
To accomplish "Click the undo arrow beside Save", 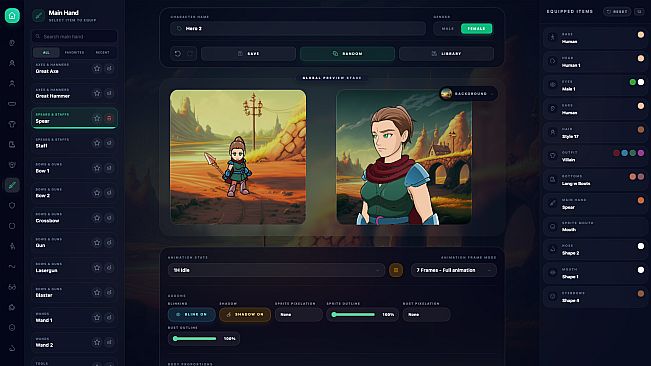I will (178, 54).
